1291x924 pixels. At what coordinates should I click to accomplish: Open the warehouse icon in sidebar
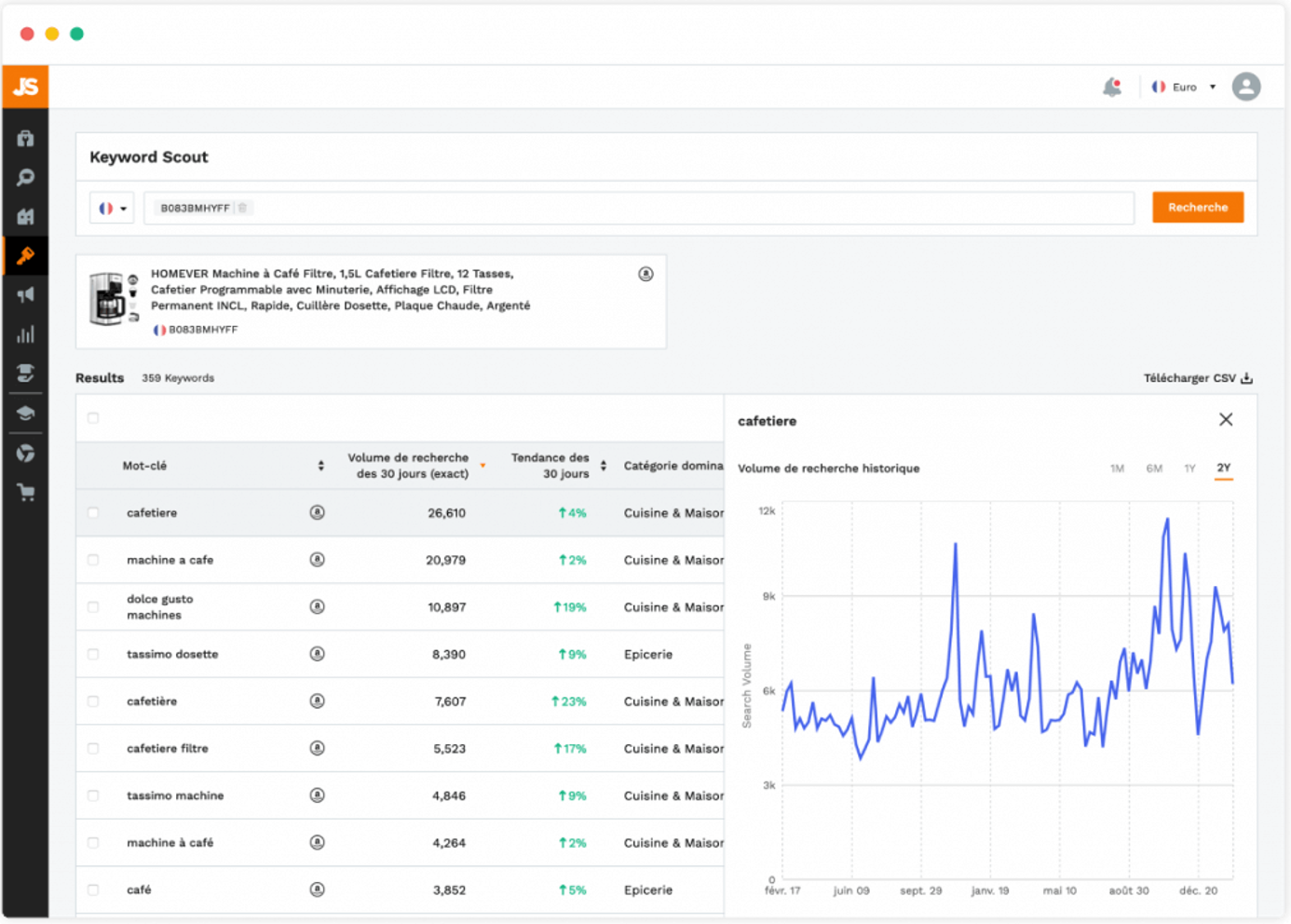[x=25, y=217]
